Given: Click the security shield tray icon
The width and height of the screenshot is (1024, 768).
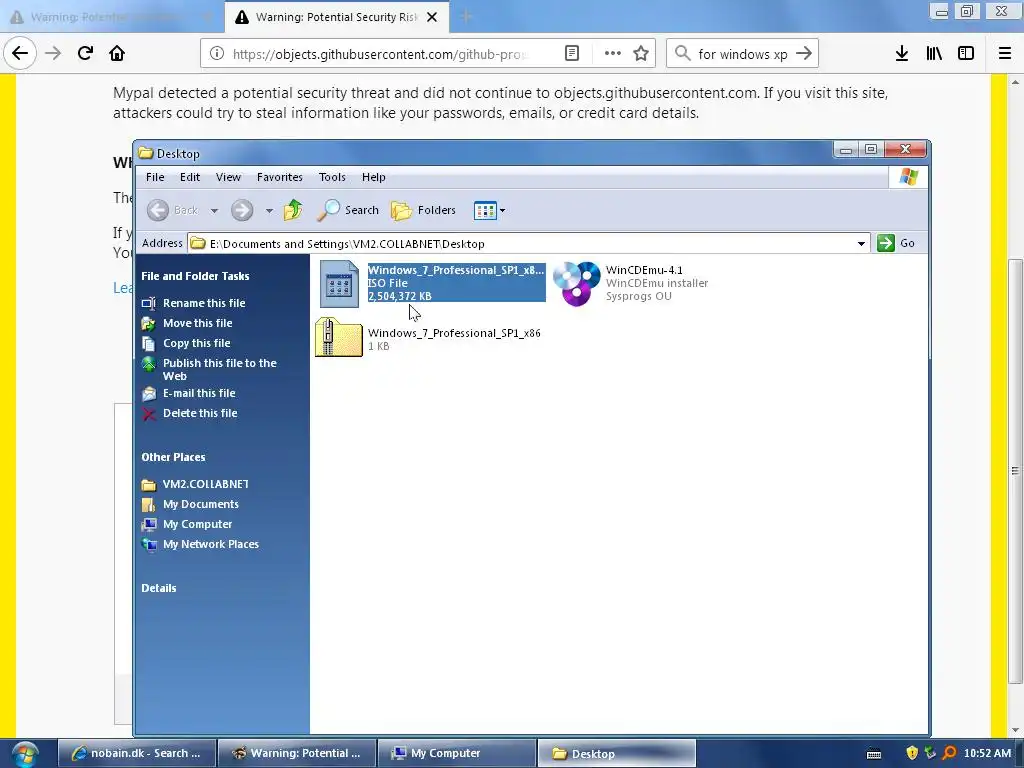Looking at the screenshot, I should (912, 754).
